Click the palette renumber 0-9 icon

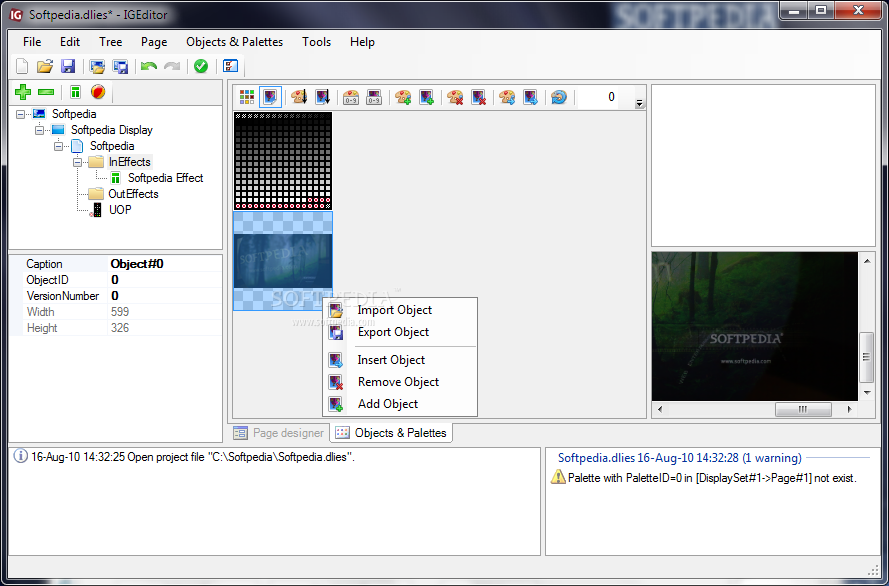[x=351, y=97]
